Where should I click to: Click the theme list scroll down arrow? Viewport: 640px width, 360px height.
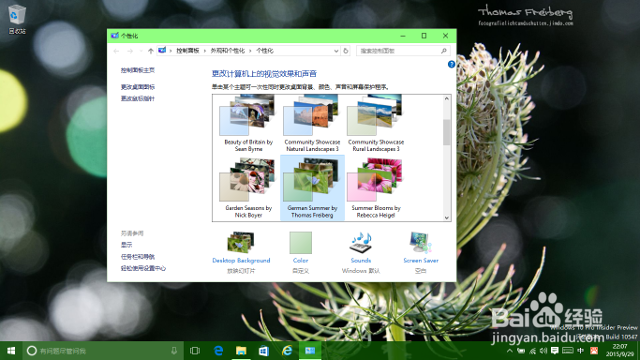(447, 218)
